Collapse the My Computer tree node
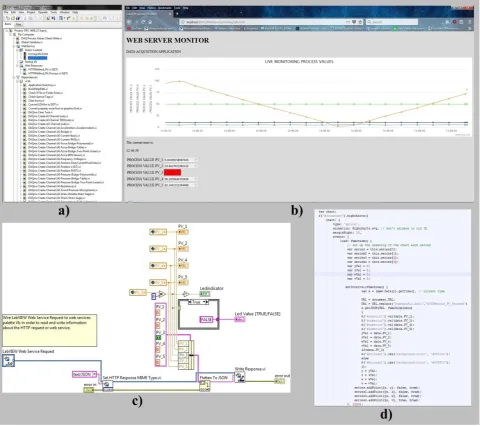 [10, 34]
